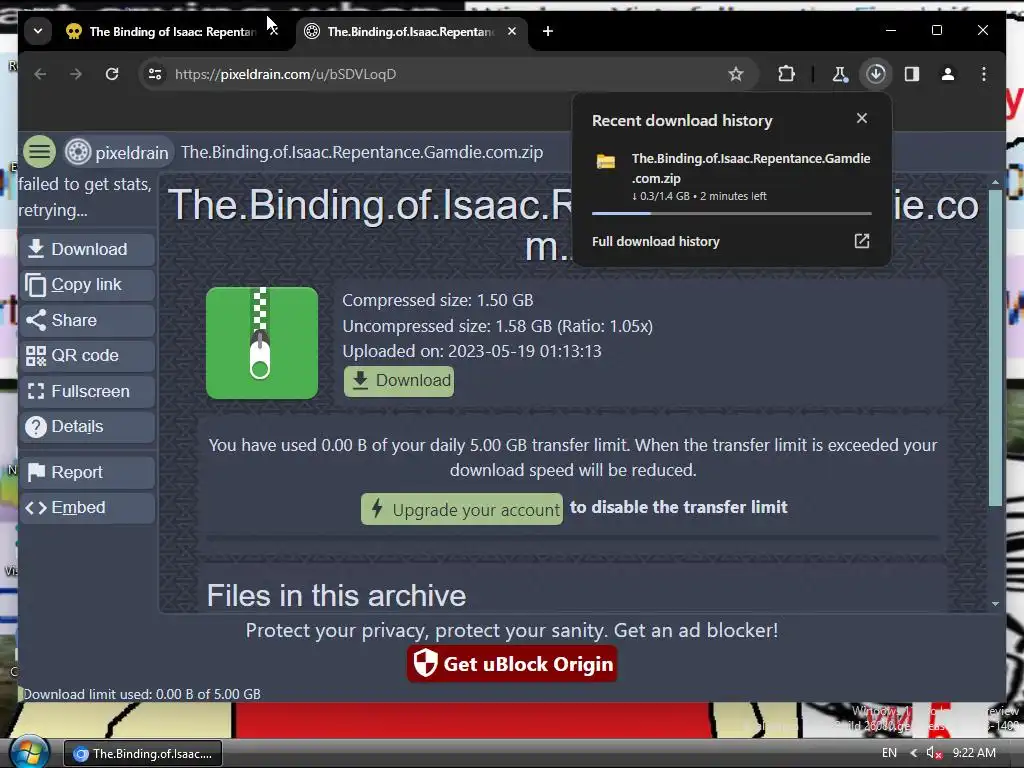Open the pixeldrain hamburger menu
The width and height of the screenshot is (1024, 768).
click(x=39, y=152)
